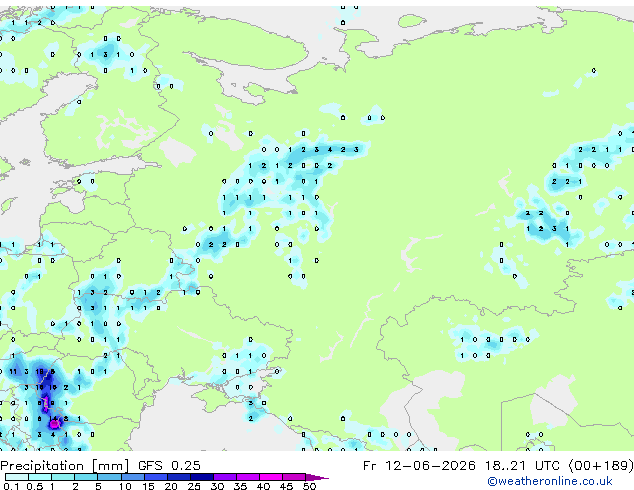
Task: Pick the 10–15 mm blue legend swatch
Action: pyautogui.click(x=132, y=477)
